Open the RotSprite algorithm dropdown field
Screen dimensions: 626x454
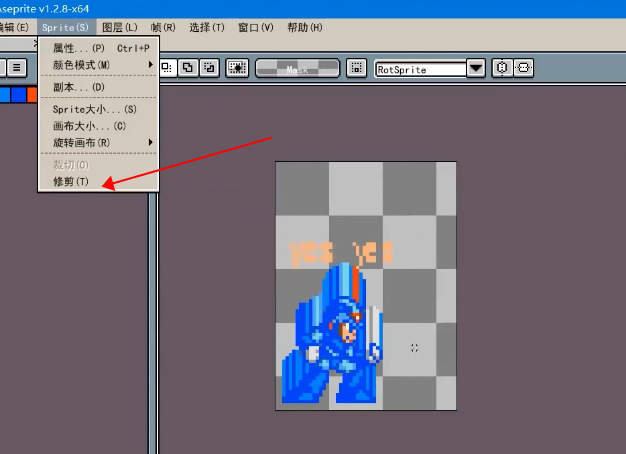pyautogui.click(x=420, y=69)
